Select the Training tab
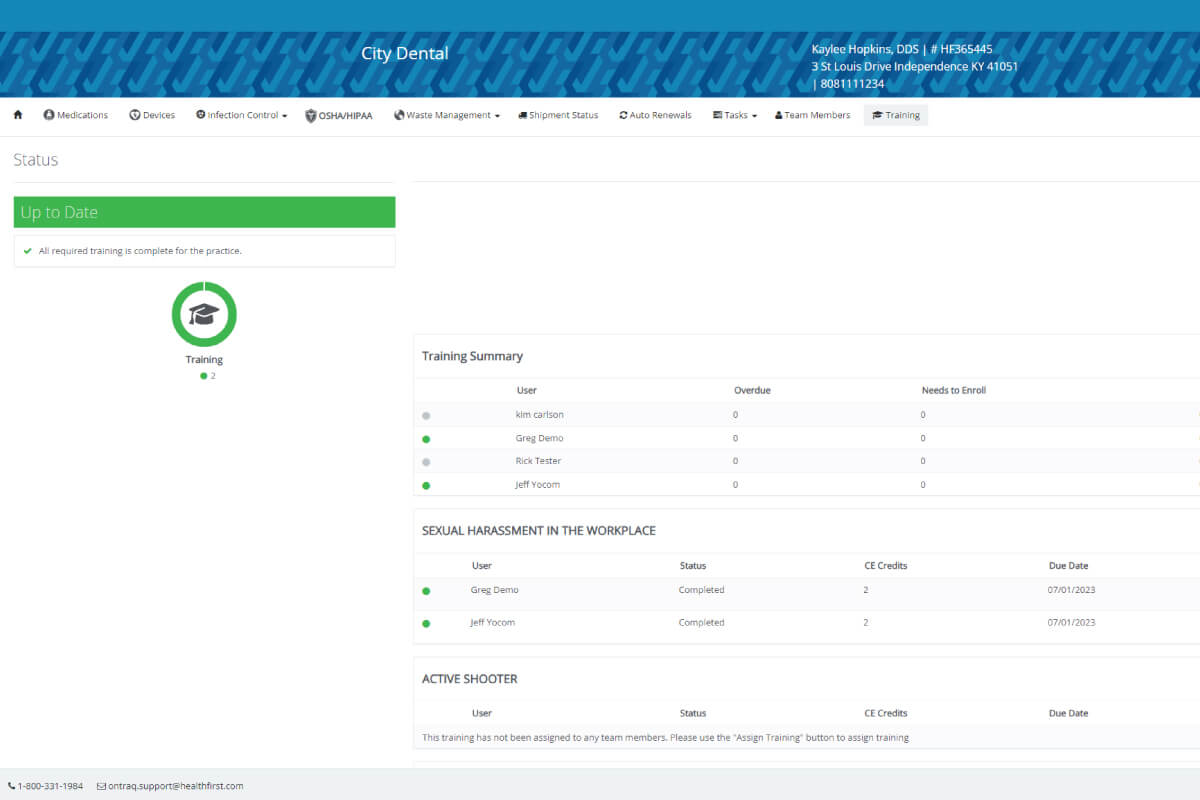Image resolution: width=1200 pixels, height=800 pixels. point(896,115)
